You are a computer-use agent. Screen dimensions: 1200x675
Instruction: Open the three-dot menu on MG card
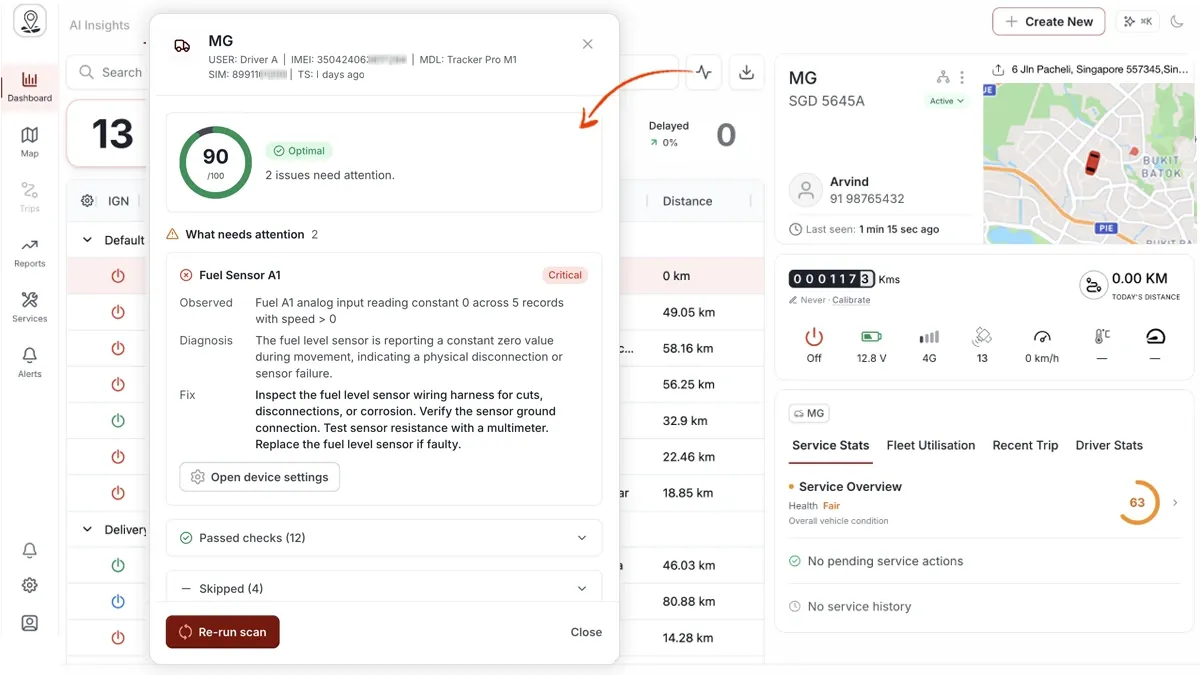(962, 77)
